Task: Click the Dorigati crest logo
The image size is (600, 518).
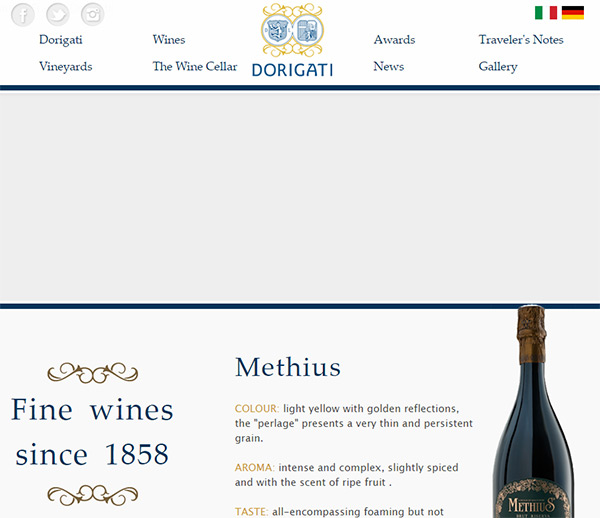Action: pyautogui.click(x=292, y=30)
